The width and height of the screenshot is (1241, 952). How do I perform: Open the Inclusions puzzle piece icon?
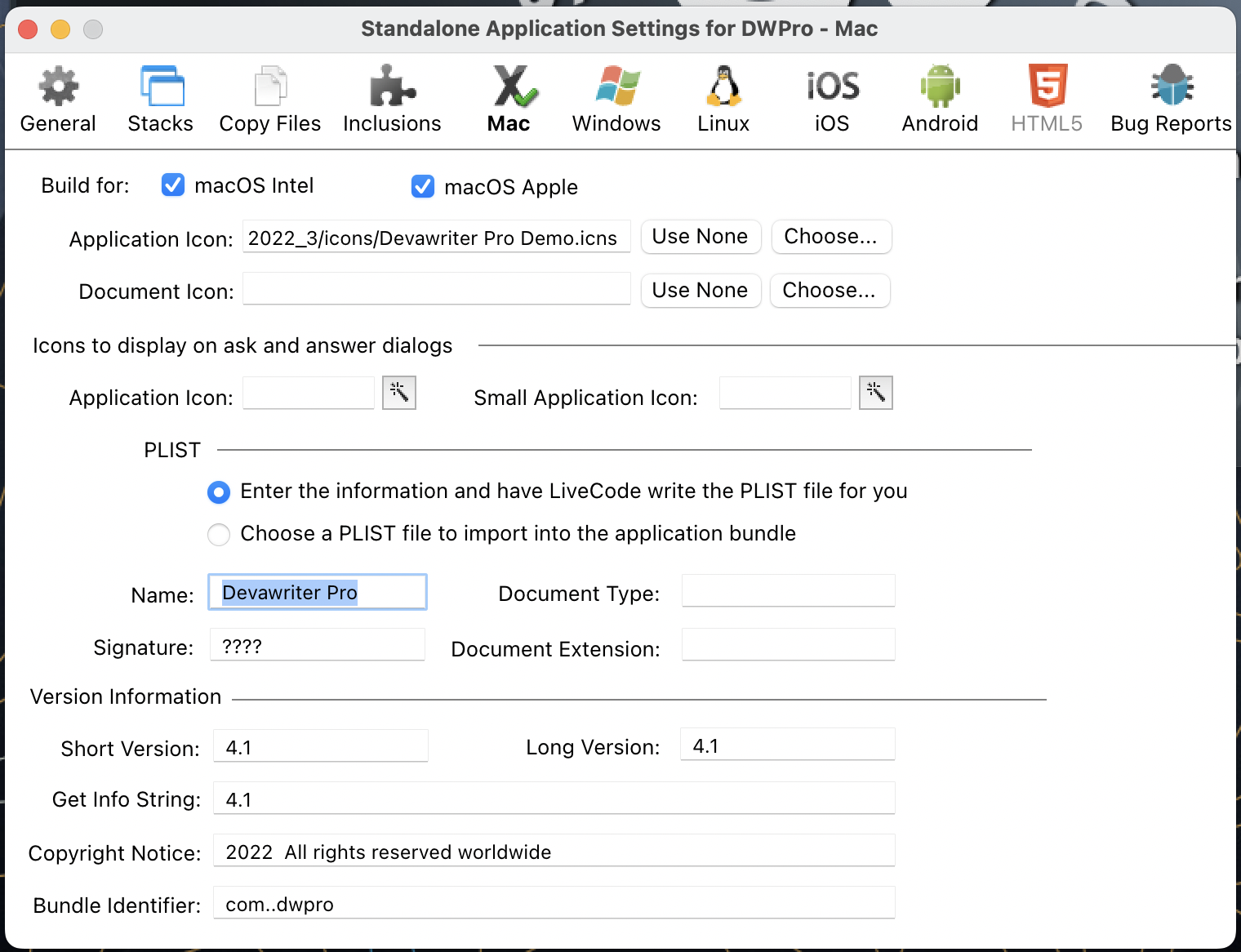coord(393,86)
